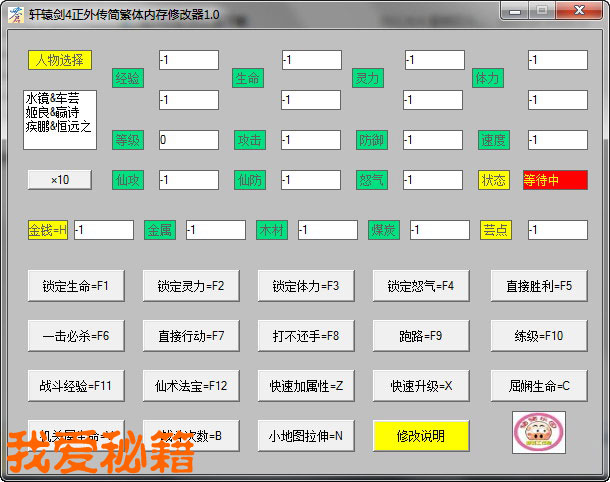Image resolution: width=610 pixels, height=482 pixels.
Task: Click the app icon in title bar
Action: click(15, 11)
